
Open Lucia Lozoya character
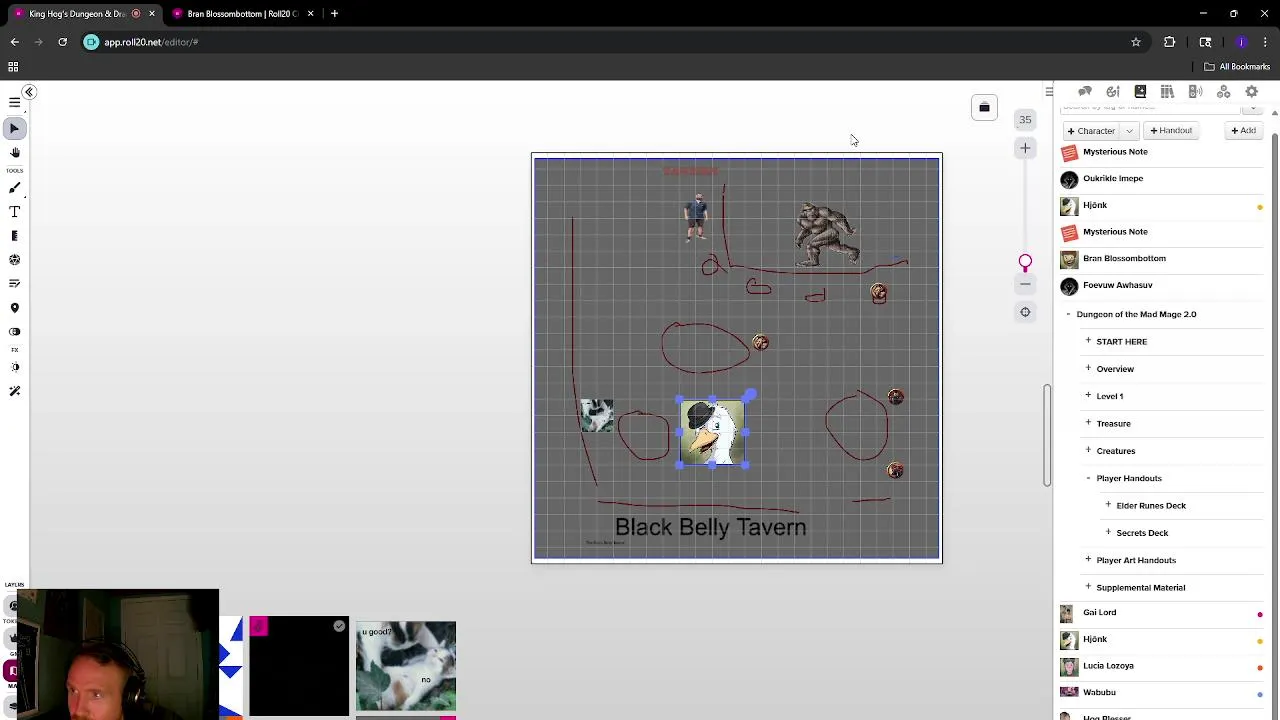coord(1108,666)
